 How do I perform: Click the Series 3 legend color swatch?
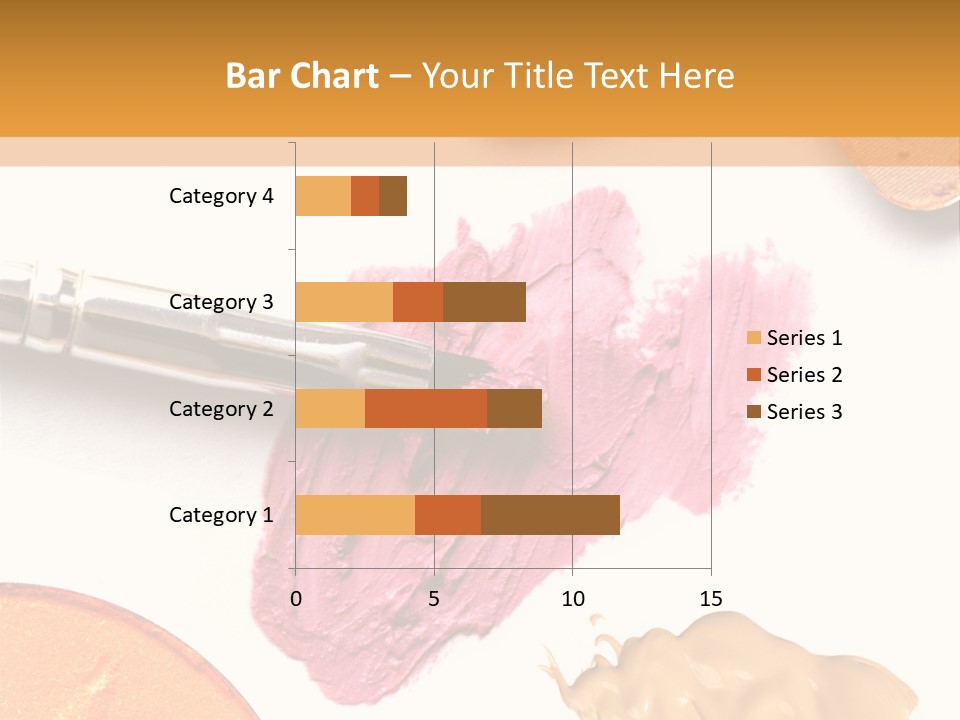[x=753, y=412]
